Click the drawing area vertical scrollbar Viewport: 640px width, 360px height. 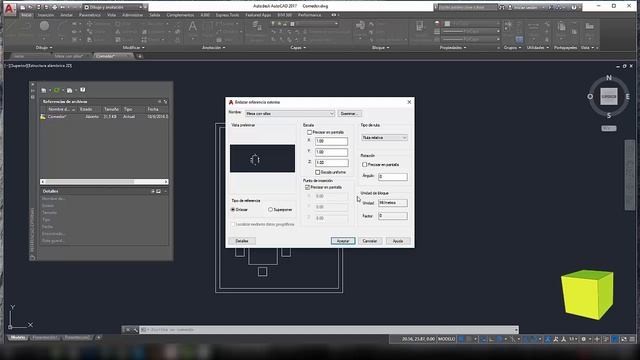(630, 176)
